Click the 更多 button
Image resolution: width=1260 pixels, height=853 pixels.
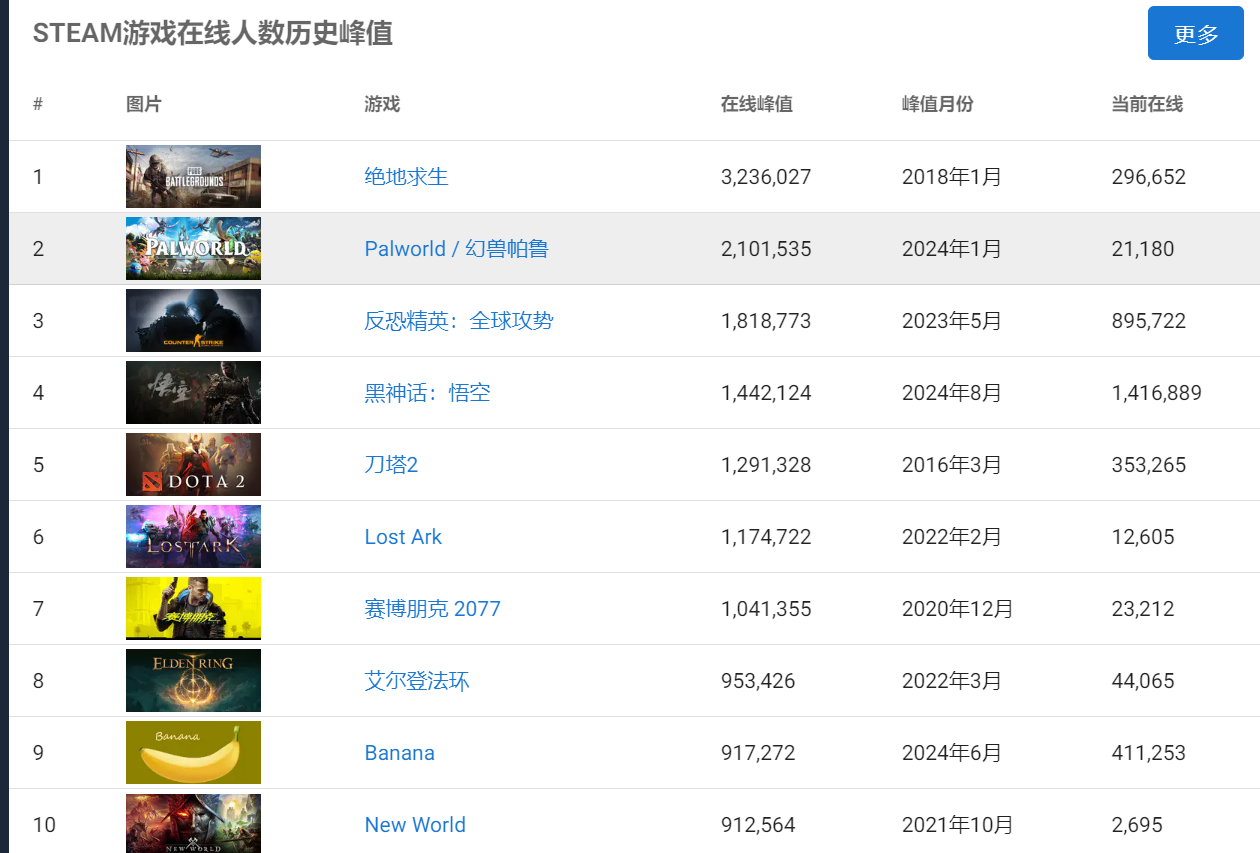tap(1196, 33)
